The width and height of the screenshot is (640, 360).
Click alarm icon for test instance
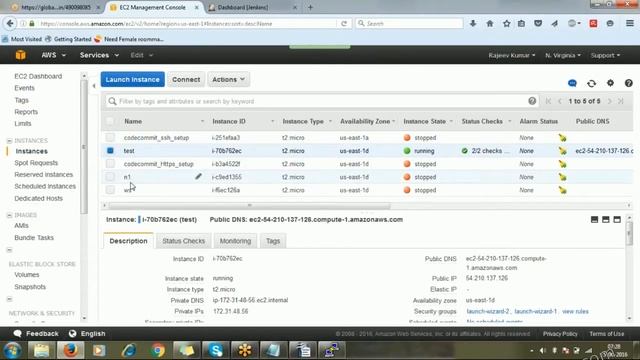562,151
